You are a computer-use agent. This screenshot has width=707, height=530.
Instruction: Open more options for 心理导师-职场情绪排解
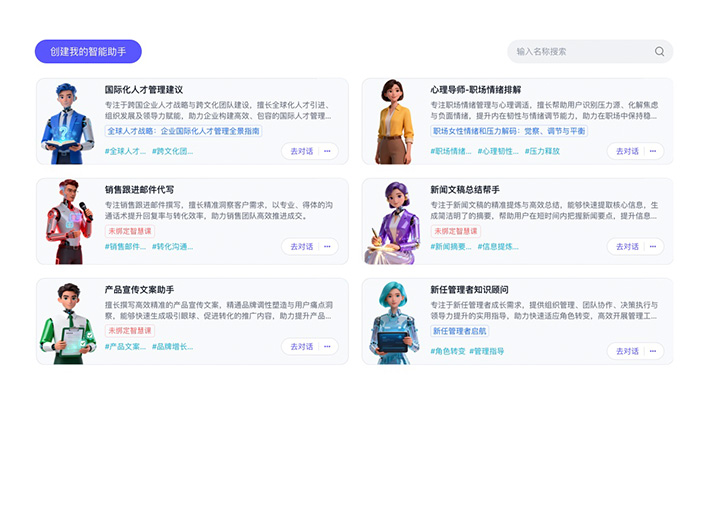(x=653, y=151)
